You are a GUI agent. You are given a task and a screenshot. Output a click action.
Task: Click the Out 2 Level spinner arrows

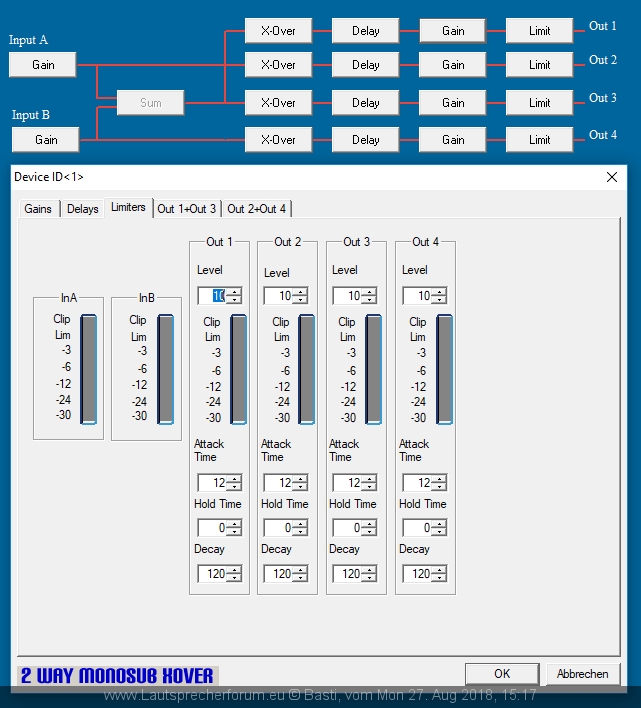point(300,296)
